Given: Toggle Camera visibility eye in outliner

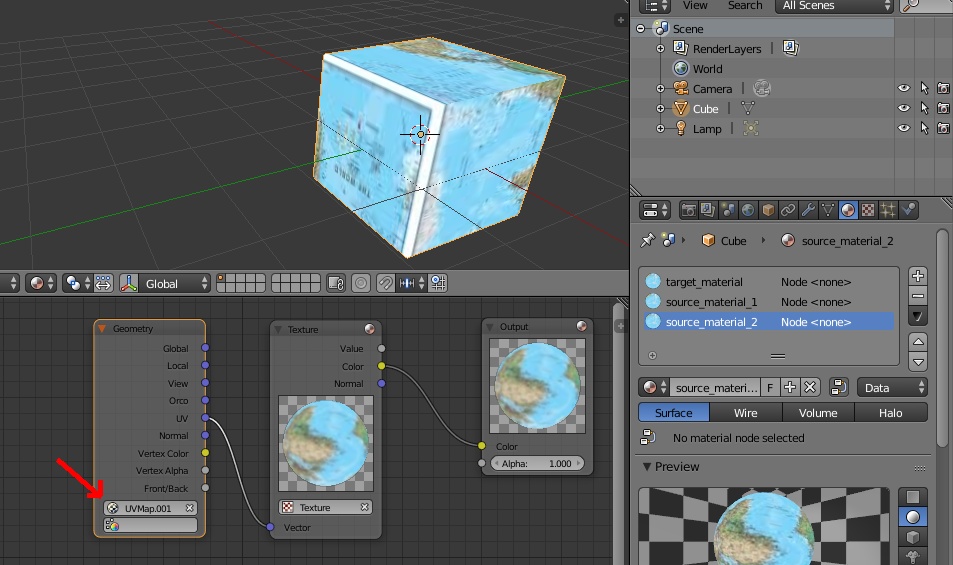Looking at the screenshot, I should [x=904, y=88].
